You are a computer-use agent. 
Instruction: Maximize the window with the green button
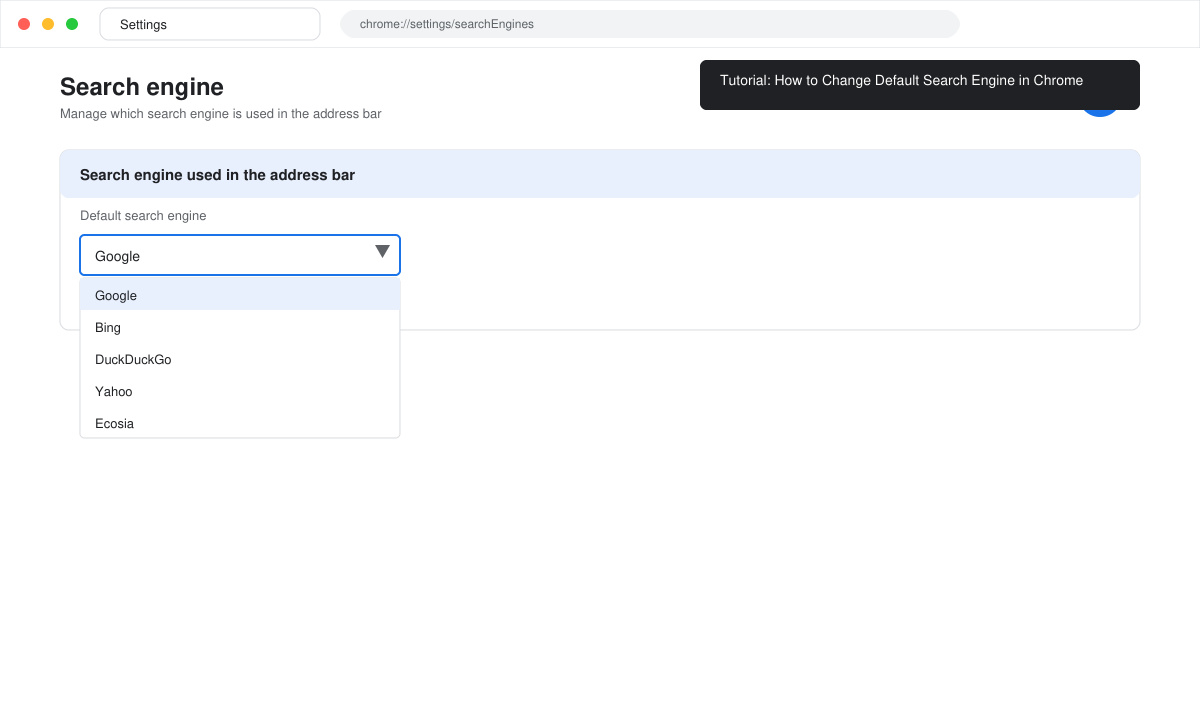[x=72, y=24]
